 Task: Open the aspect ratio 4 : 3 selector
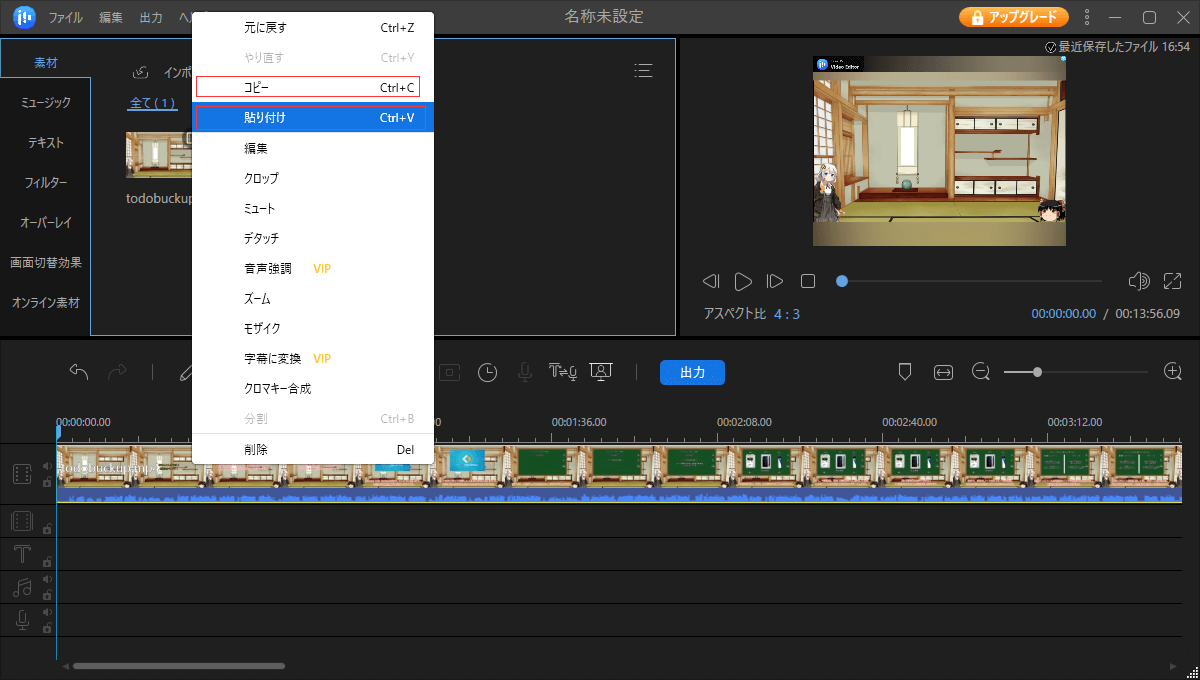pos(786,314)
